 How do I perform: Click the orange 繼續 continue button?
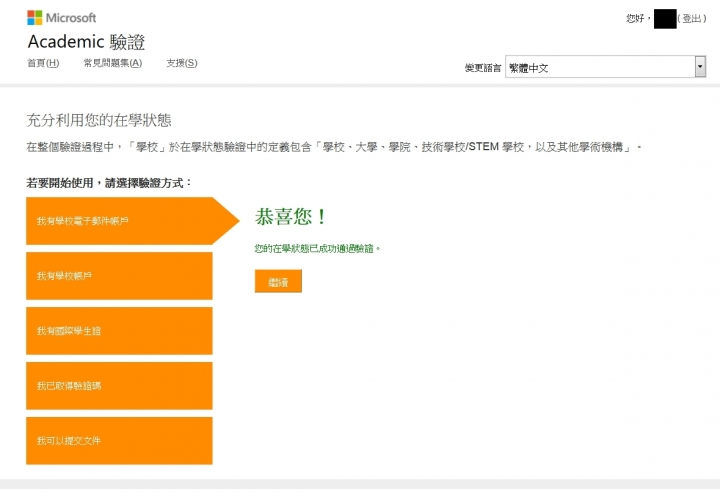coord(278,281)
